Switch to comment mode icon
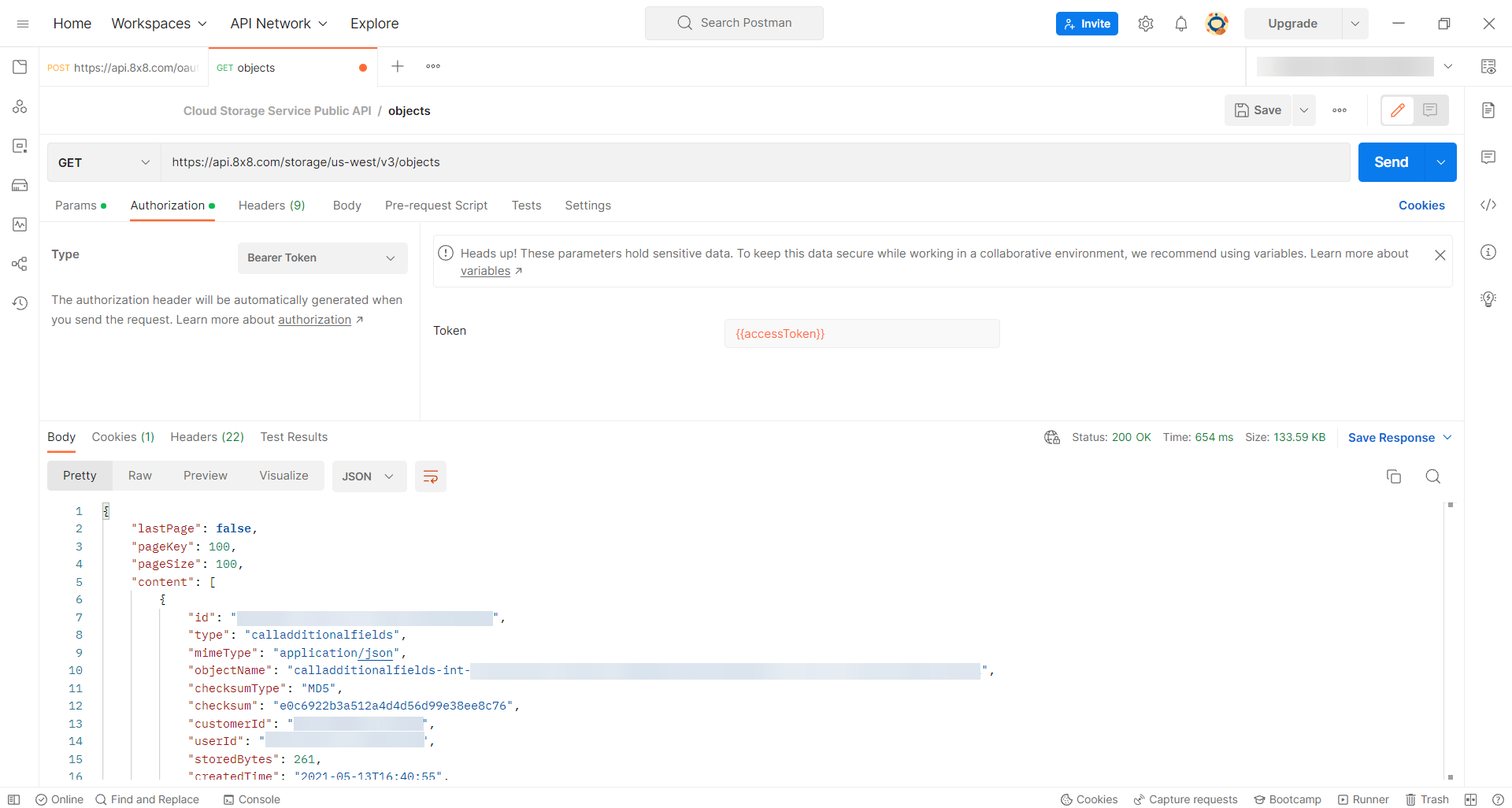The width and height of the screenshot is (1512, 808). click(x=1431, y=110)
